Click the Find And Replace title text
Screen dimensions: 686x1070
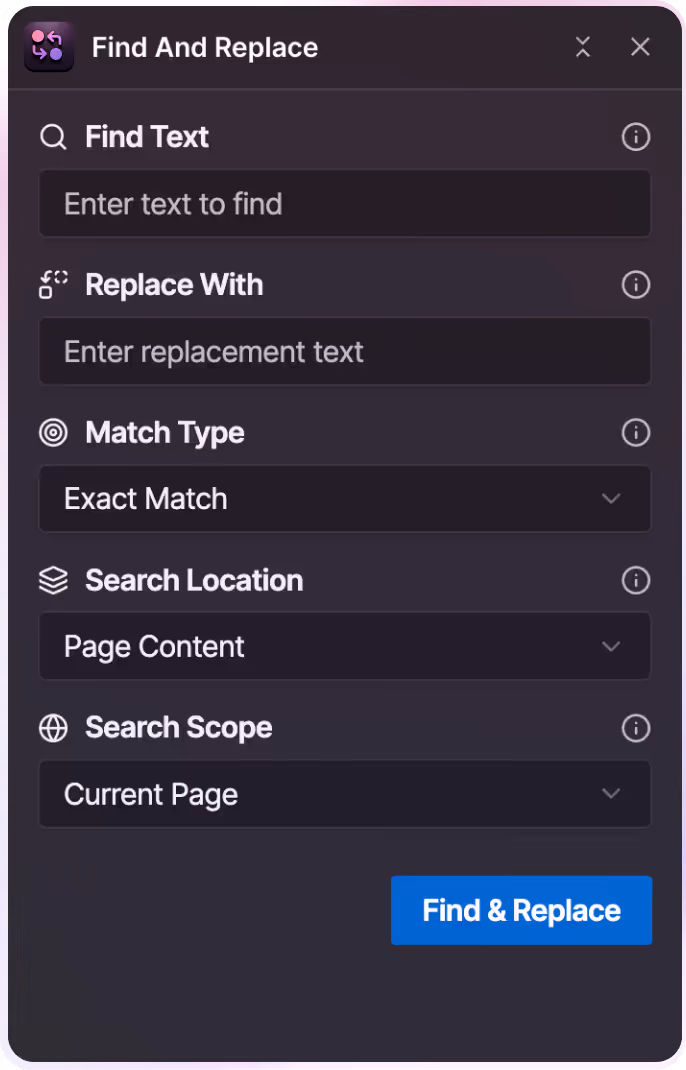pyautogui.click(x=204, y=47)
